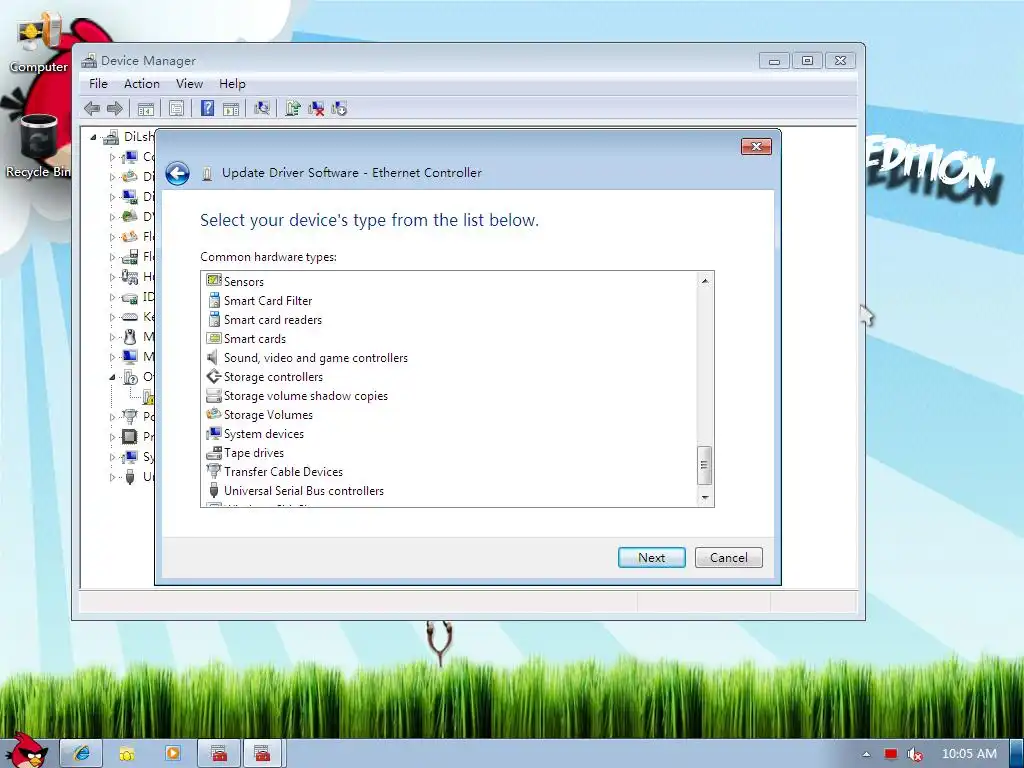
Task: Click the Cancel button
Action: click(729, 558)
